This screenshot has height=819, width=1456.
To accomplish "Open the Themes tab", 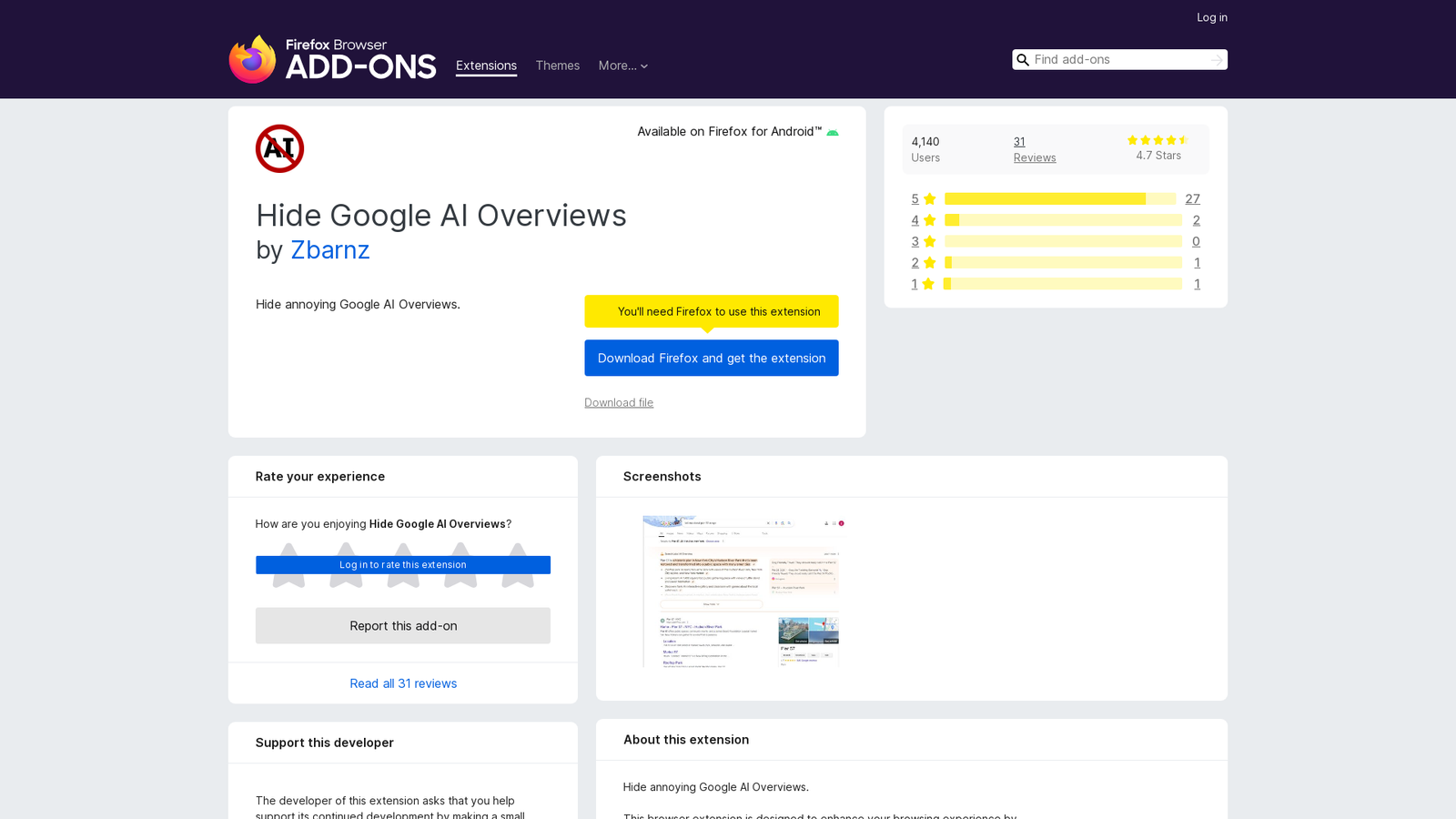I will point(557,66).
